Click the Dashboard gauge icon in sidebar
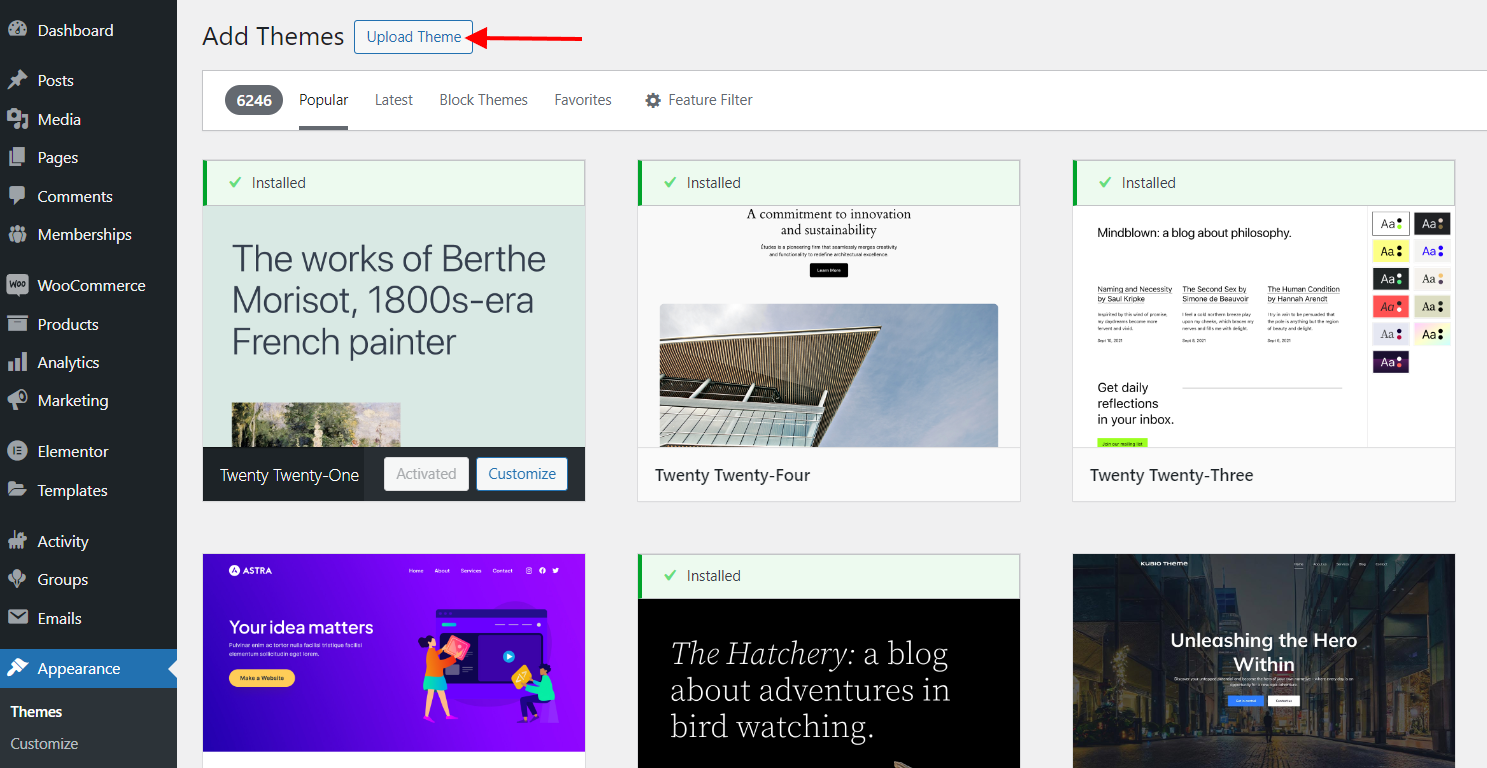 pos(17,30)
